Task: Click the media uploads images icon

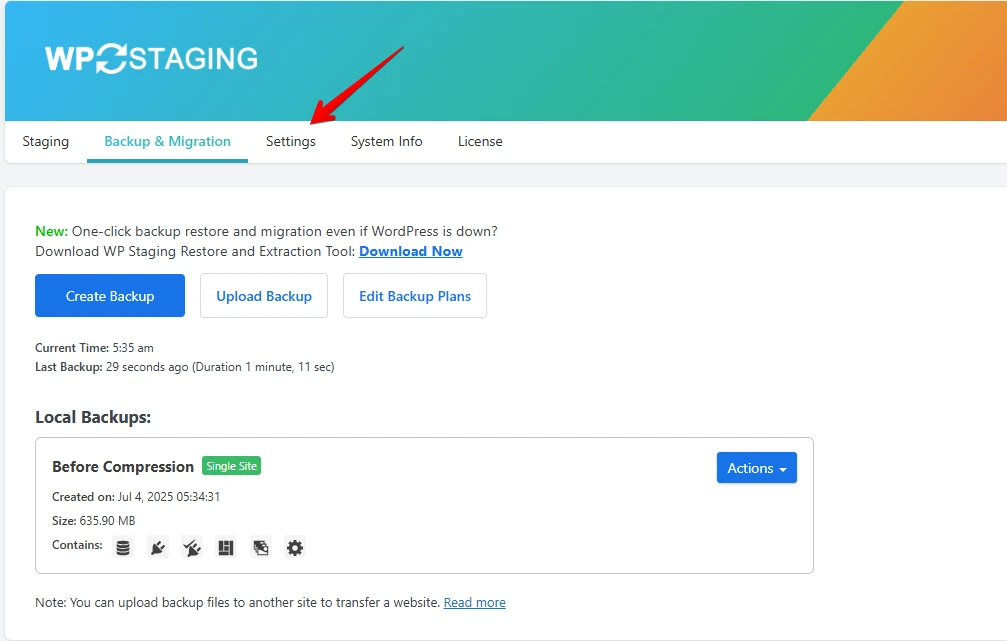Action: [260, 547]
